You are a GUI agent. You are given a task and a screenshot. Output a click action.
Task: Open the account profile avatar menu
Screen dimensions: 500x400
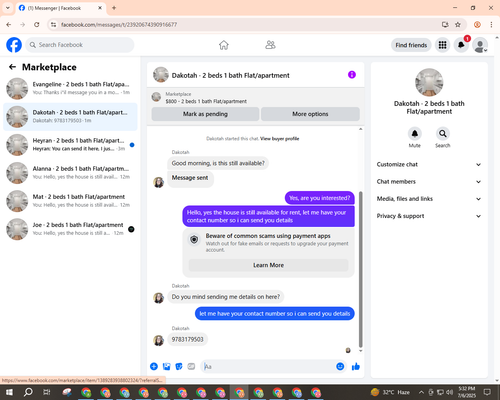[x=480, y=45]
